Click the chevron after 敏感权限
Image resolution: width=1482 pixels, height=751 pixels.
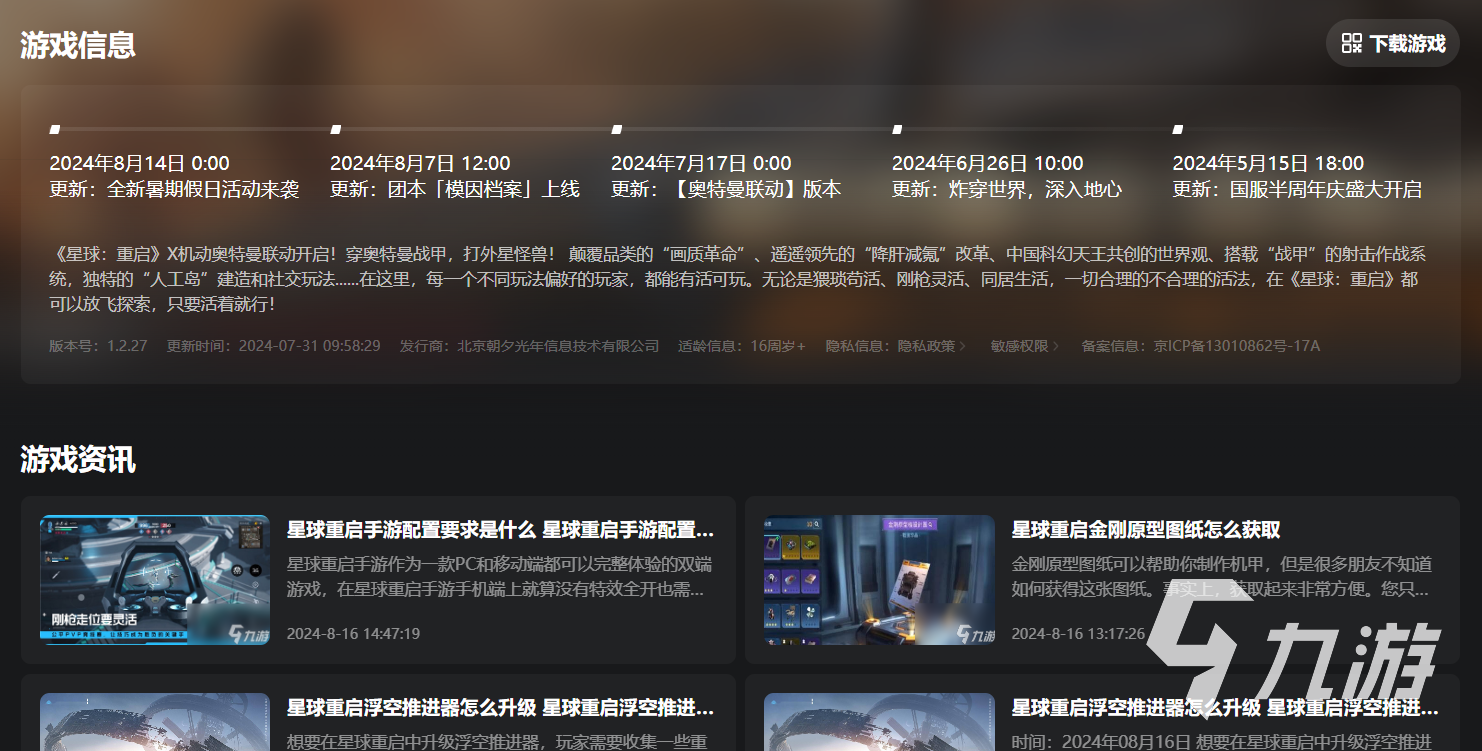[x=1056, y=346]
